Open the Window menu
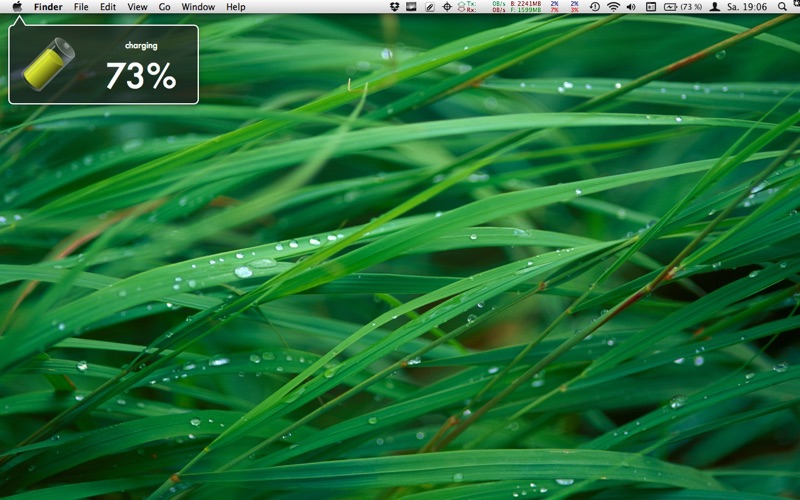Screen dimensions: 800x500 pos(198,7)
